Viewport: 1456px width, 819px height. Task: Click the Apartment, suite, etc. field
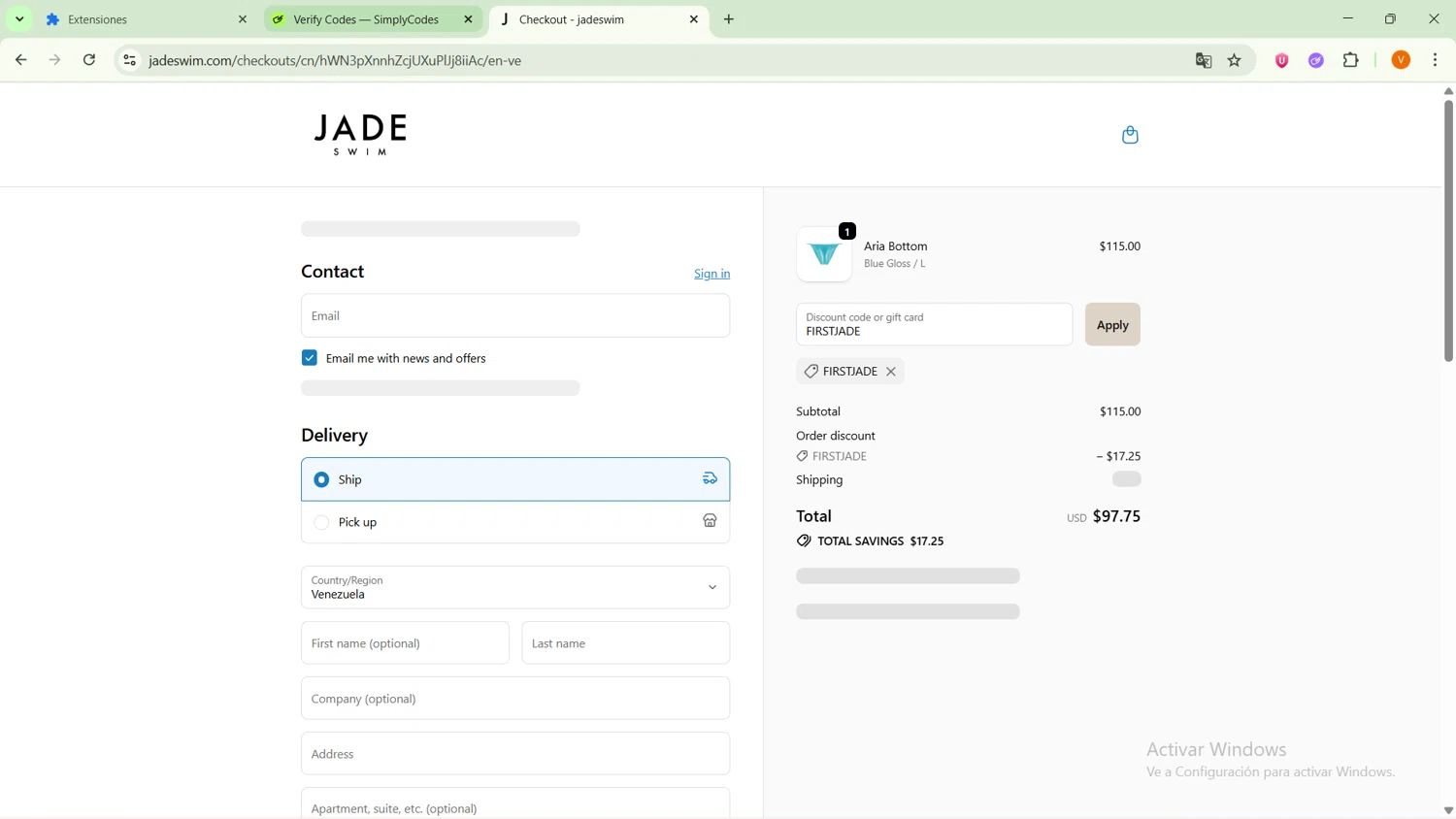(515, 805)
